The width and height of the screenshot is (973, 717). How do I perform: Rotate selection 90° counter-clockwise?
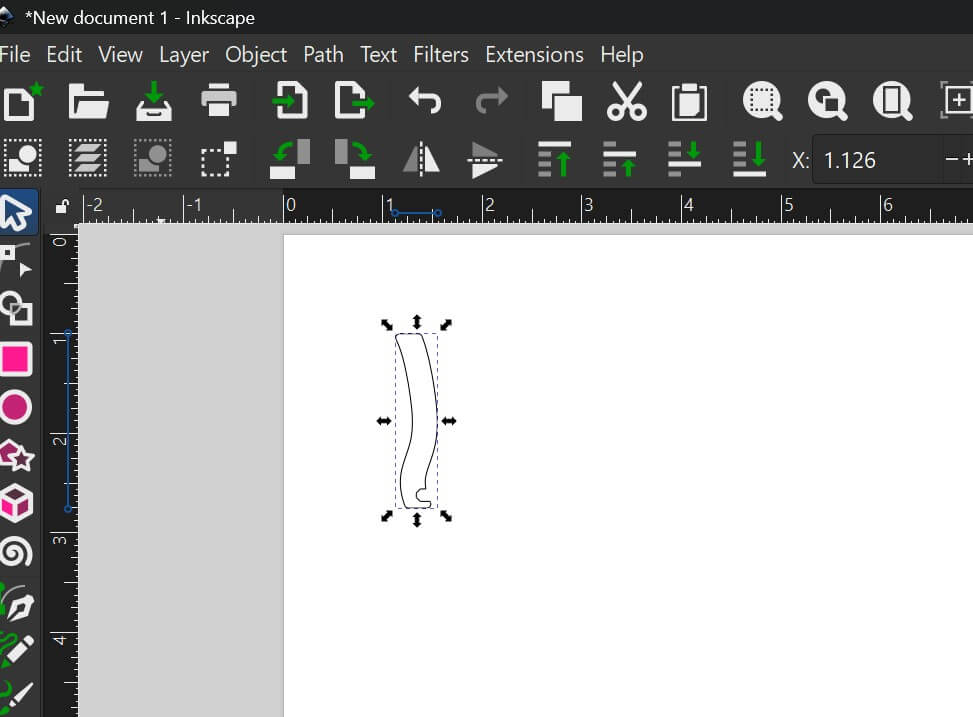290,159
